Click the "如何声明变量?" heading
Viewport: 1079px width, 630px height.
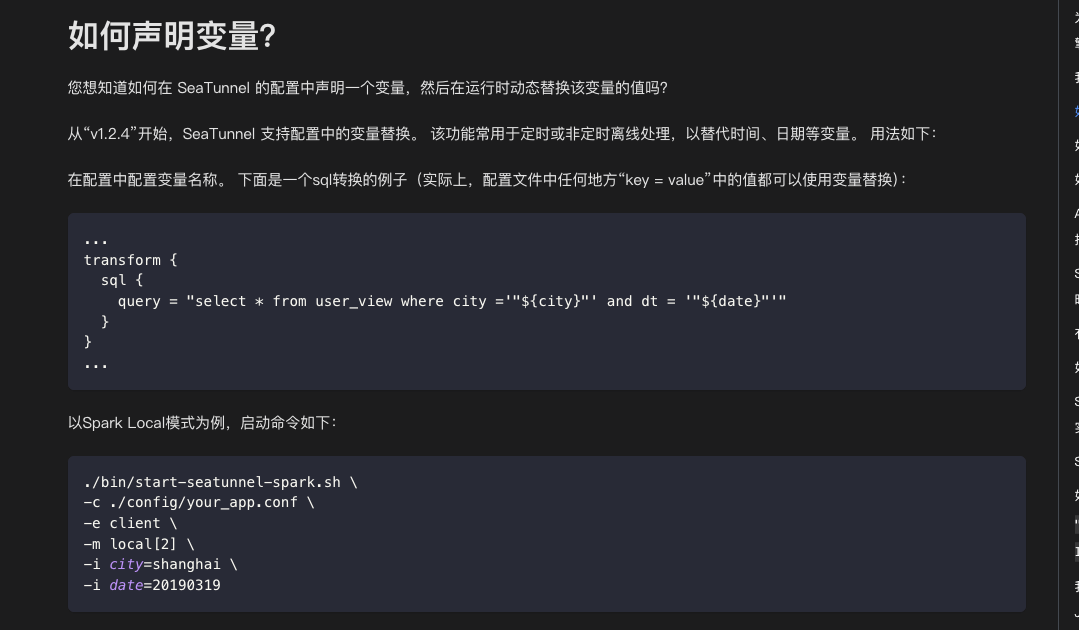pyautogui.click(x=172, y=36)
